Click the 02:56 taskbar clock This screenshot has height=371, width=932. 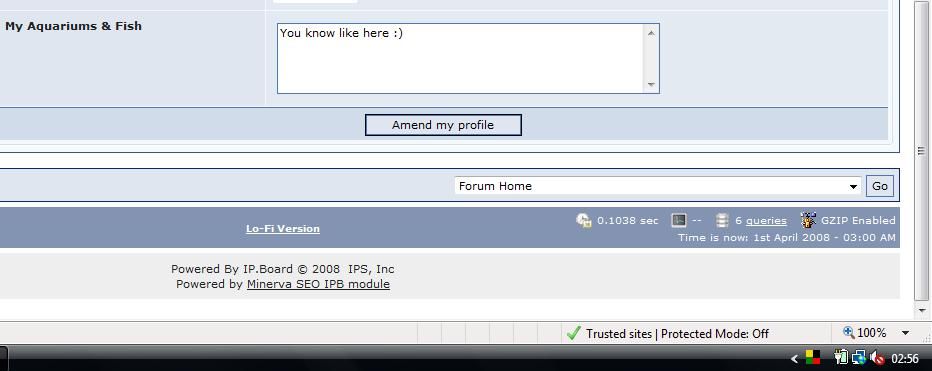pos(905,359)
